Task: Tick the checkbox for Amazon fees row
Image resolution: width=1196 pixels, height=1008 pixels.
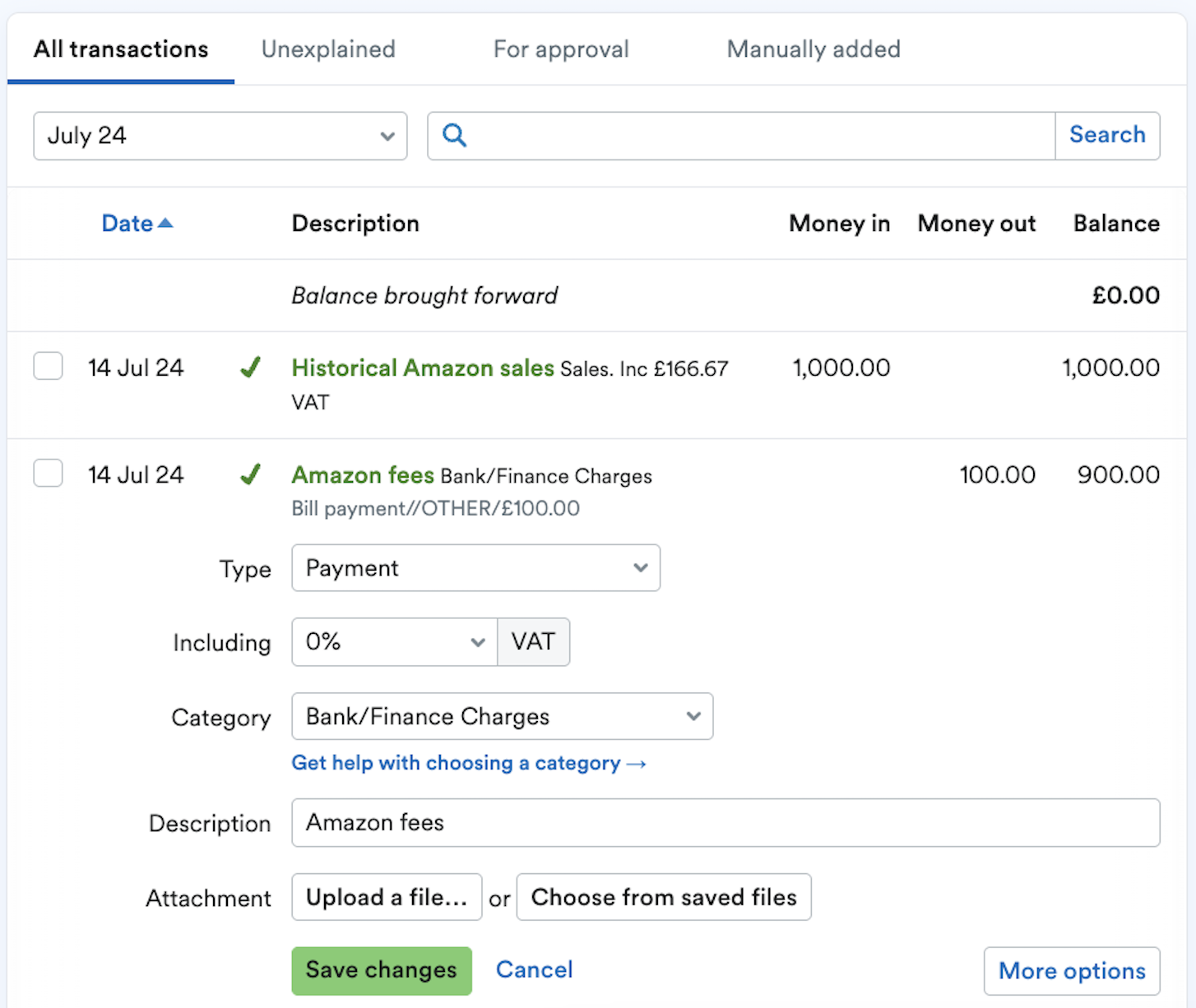Action: [48, 473]
